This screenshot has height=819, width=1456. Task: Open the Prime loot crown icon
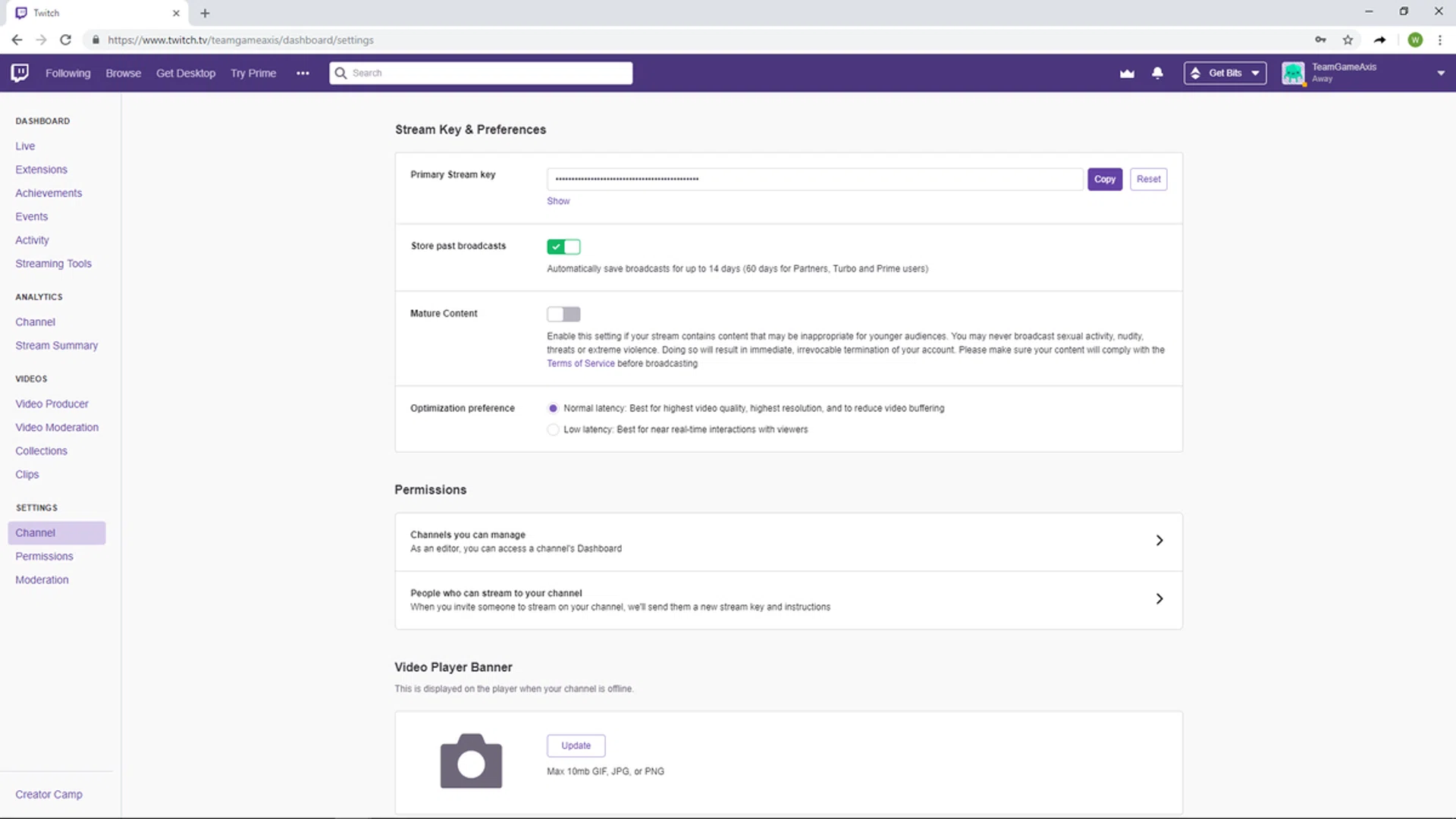[x=1127, y=74]
